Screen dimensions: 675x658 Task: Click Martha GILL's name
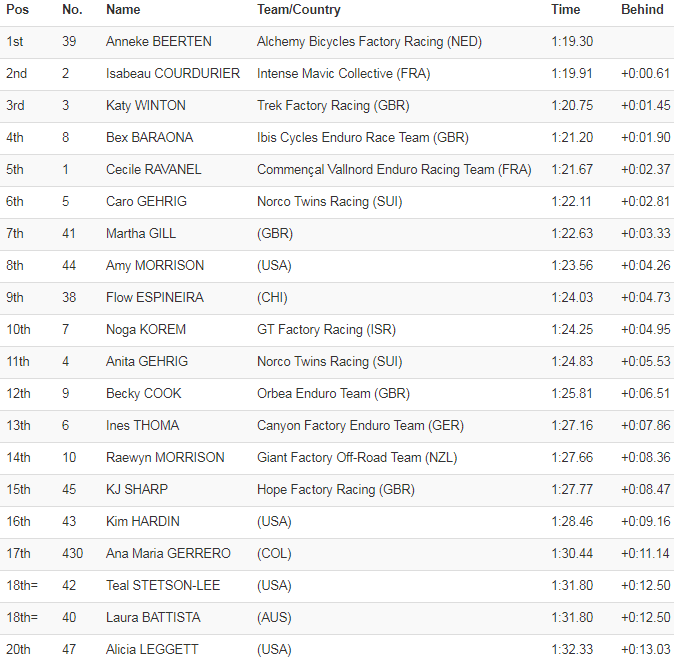139,233
